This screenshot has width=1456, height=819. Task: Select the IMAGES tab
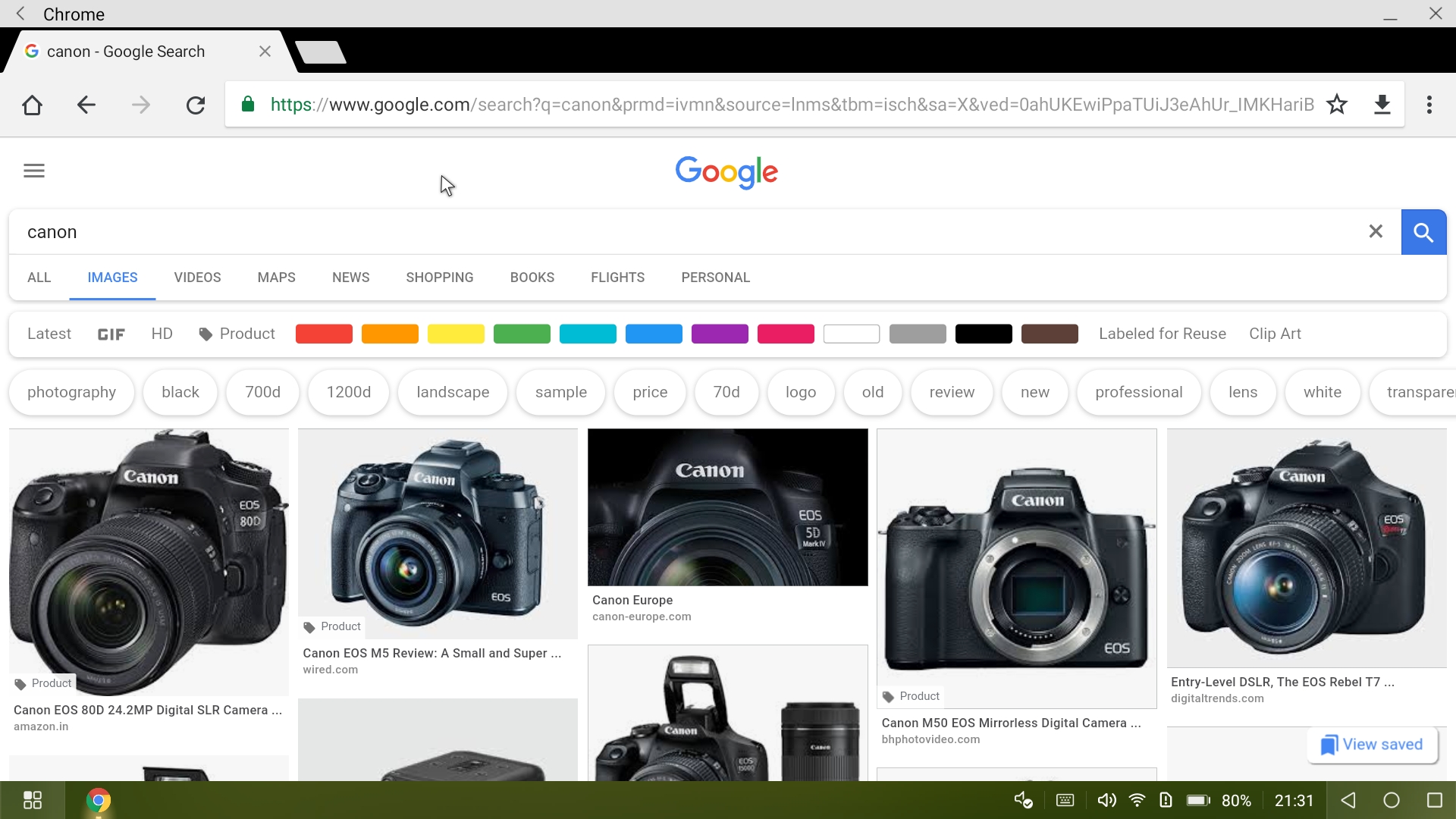(112, 278)
